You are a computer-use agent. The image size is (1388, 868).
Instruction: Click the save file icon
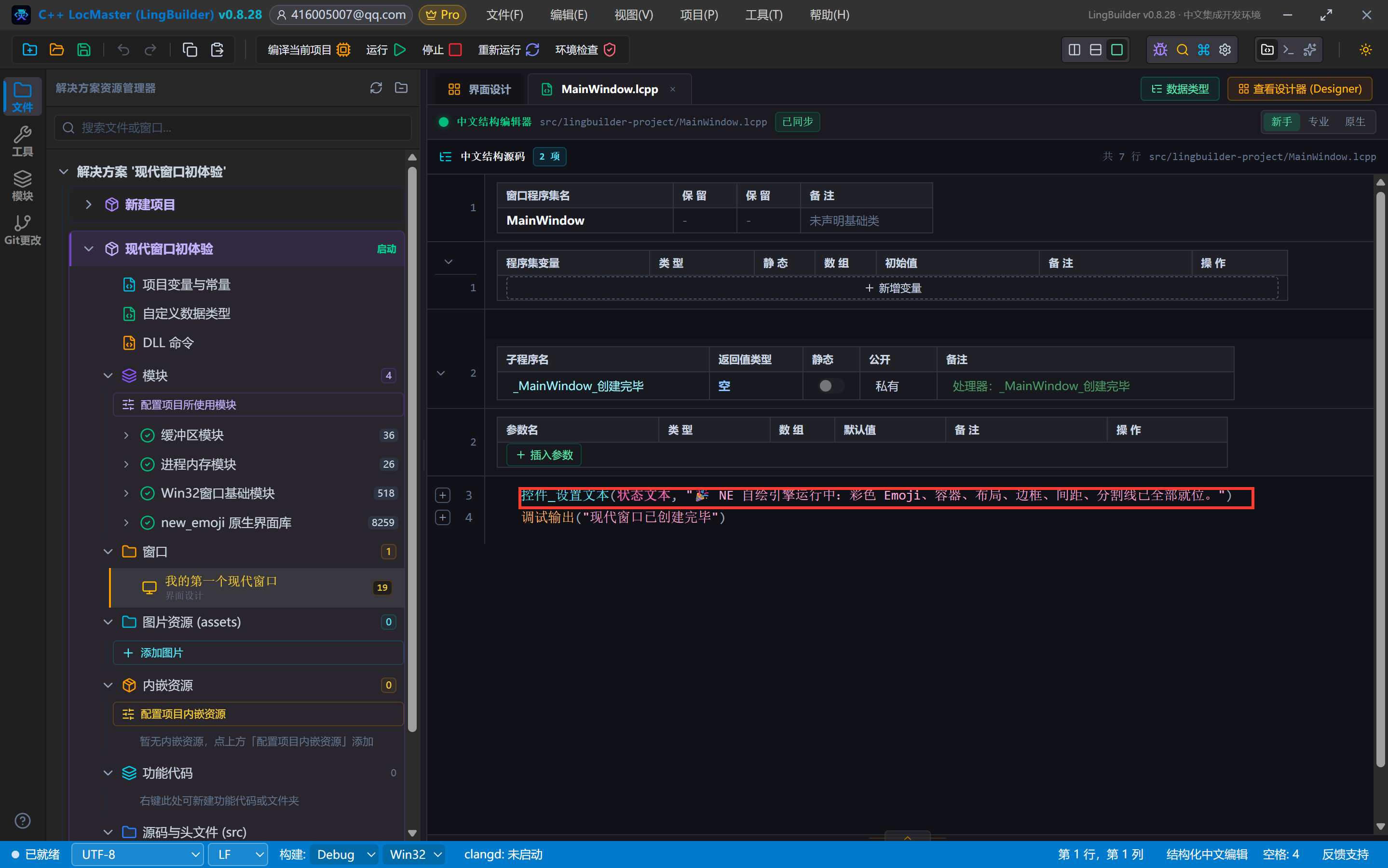coord(84,50)
